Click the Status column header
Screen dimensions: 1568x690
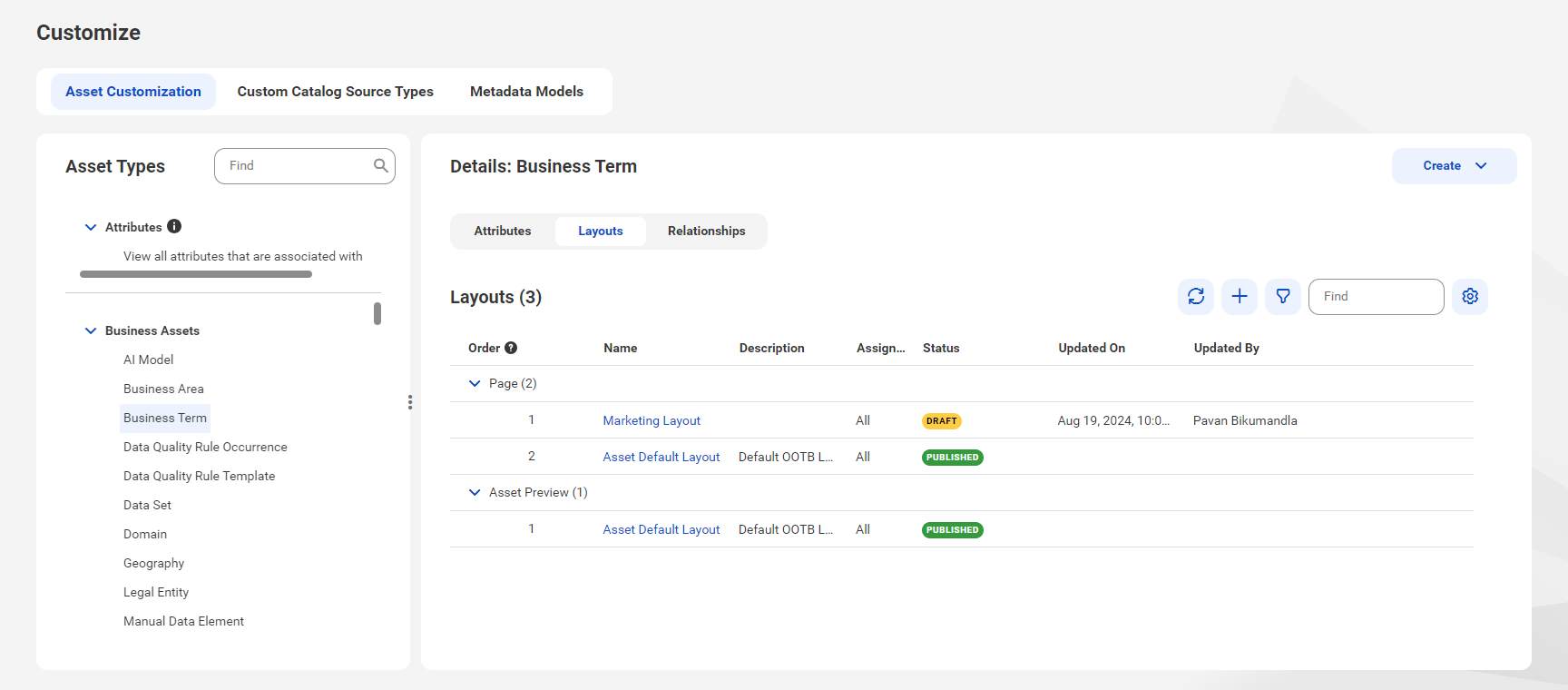tap(941, 348)
